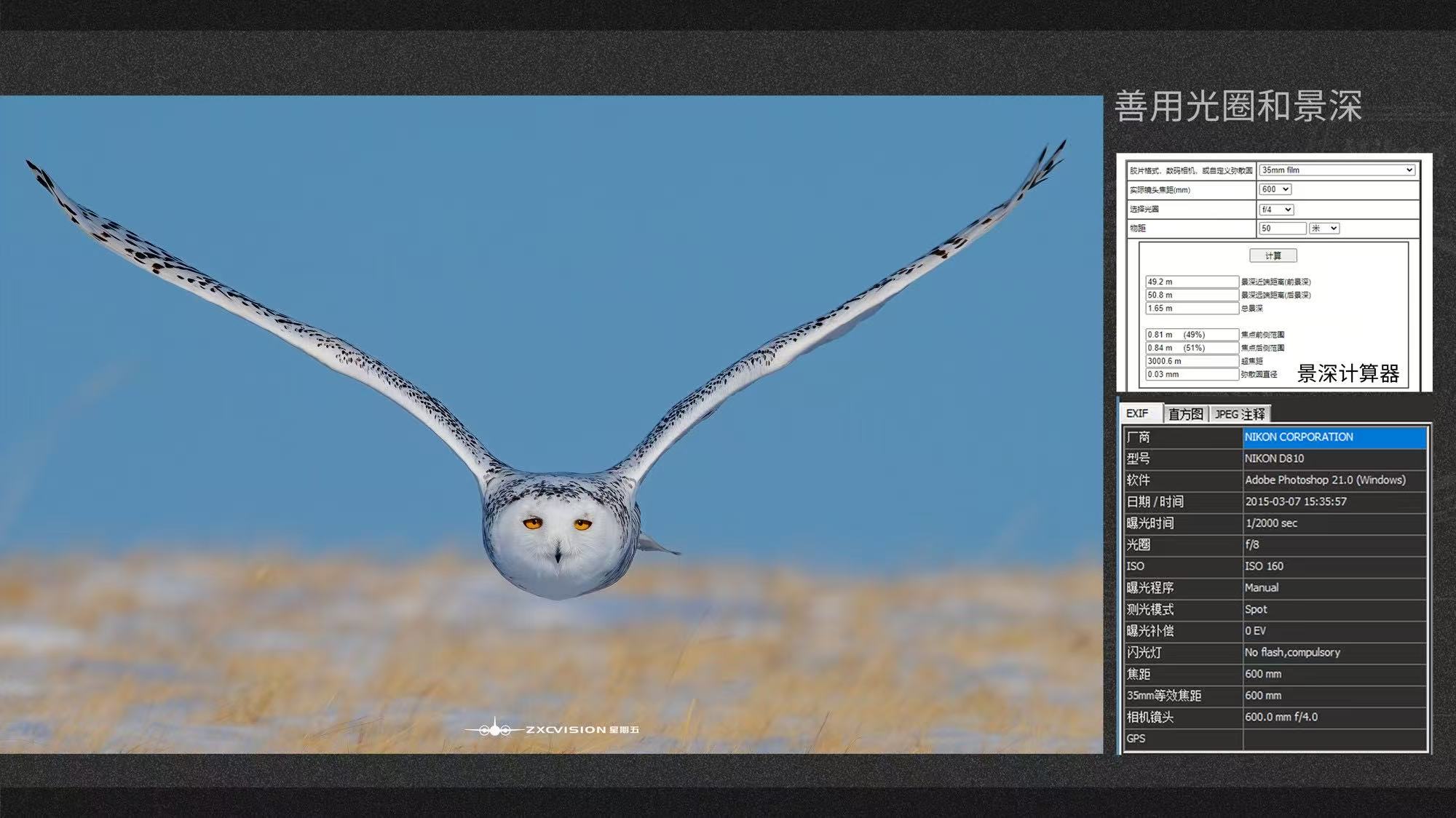Switch to the JPEG 注释 tab
This screenshot has height=818, width=1456.
[x=1240, y=414]
